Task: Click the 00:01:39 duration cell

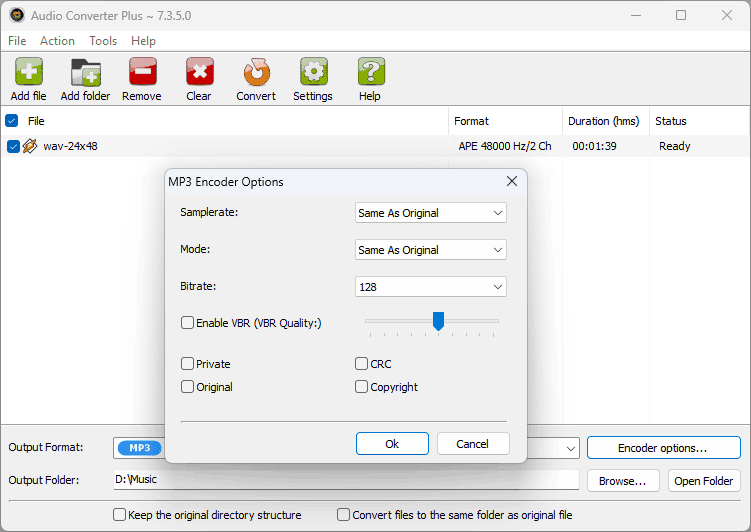Action: click(594, 146)
